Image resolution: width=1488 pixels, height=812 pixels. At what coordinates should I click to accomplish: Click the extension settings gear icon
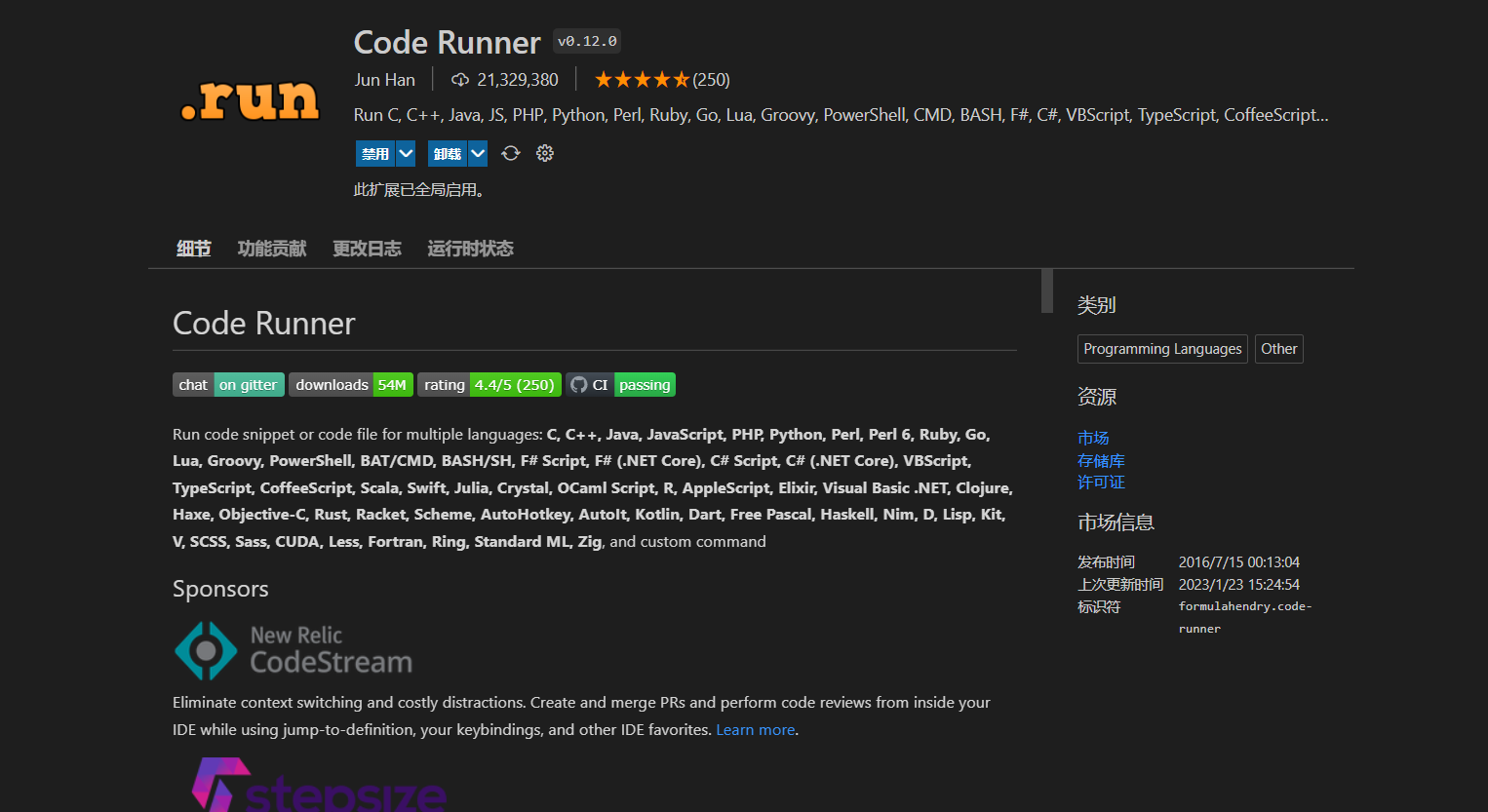[x=545, y=153]
